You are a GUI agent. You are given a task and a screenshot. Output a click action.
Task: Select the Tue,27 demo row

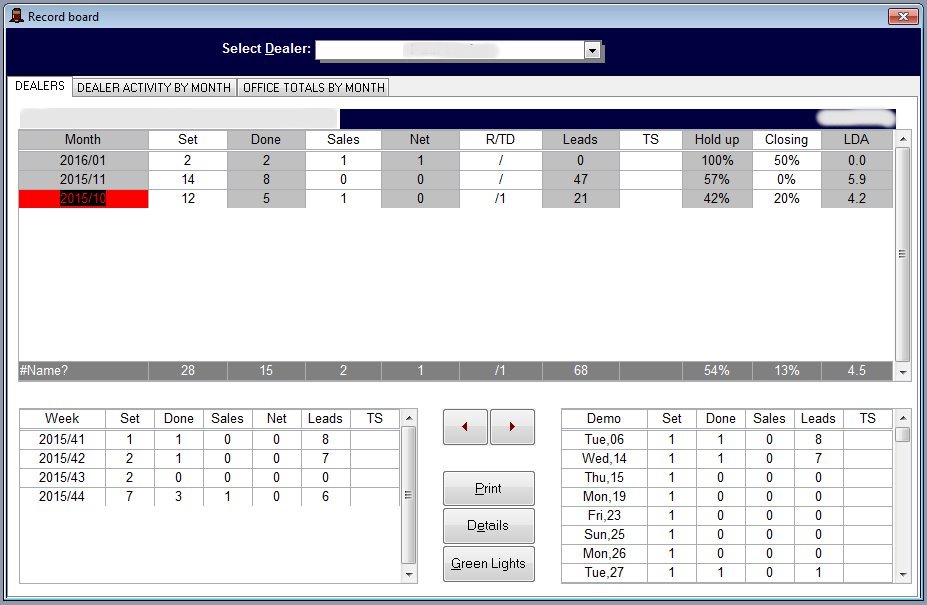pyautogui.click(x=727, y=572)
